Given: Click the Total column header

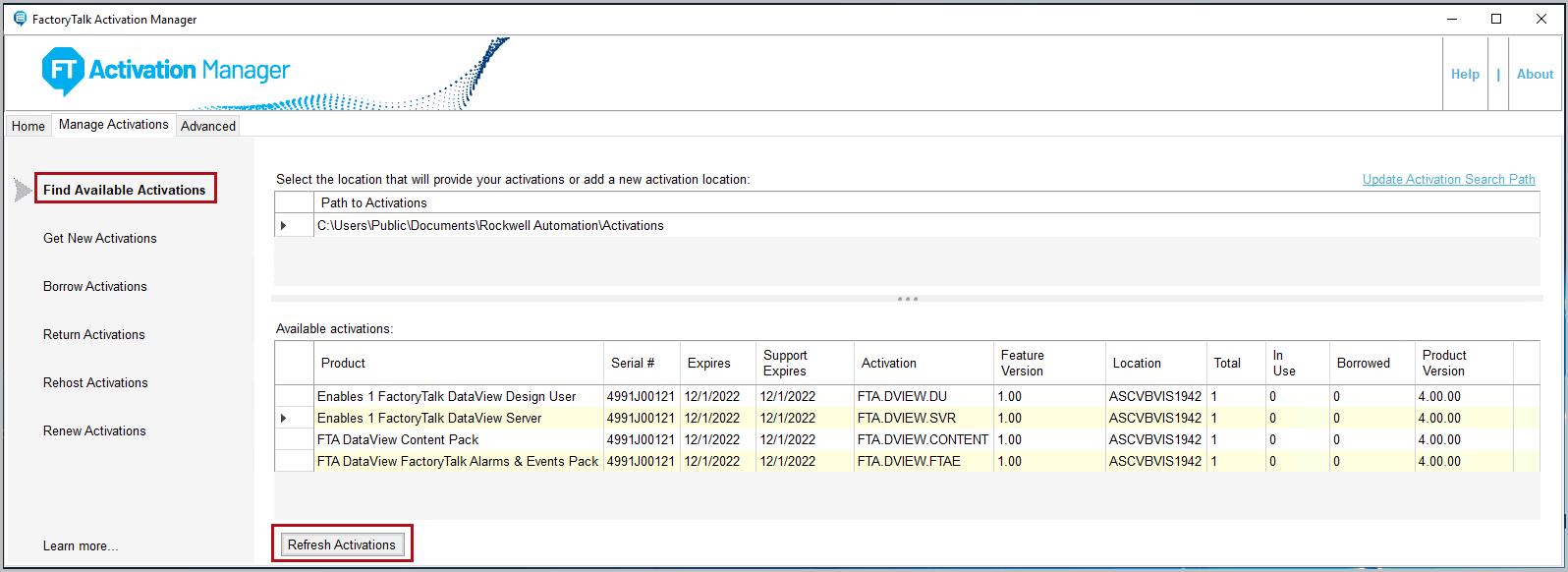Looking at the screenshot, I should 1236,363.
